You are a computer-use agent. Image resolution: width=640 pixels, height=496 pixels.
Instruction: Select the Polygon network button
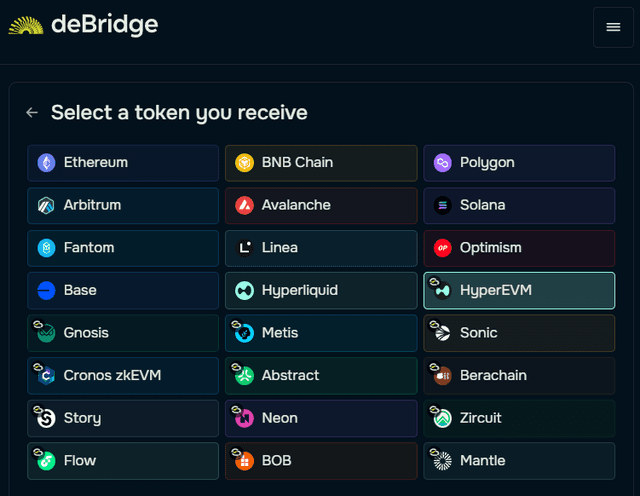(x=519, y=163)
